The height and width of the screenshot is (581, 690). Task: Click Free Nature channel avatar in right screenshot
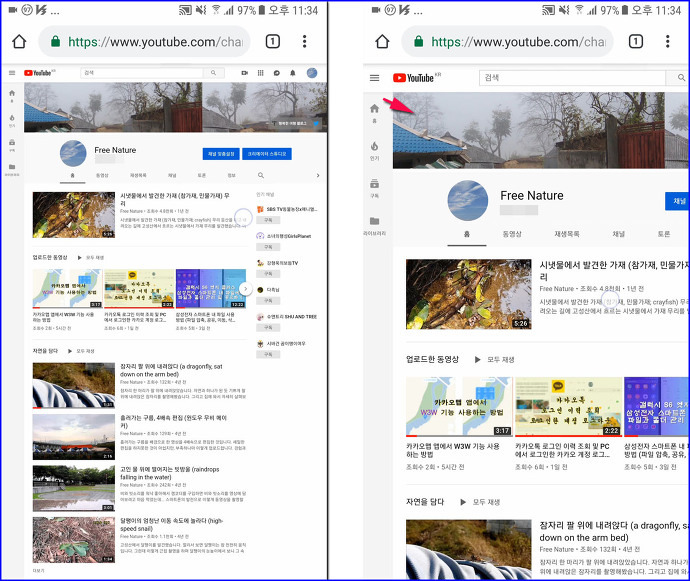click(x=468, y=200)
